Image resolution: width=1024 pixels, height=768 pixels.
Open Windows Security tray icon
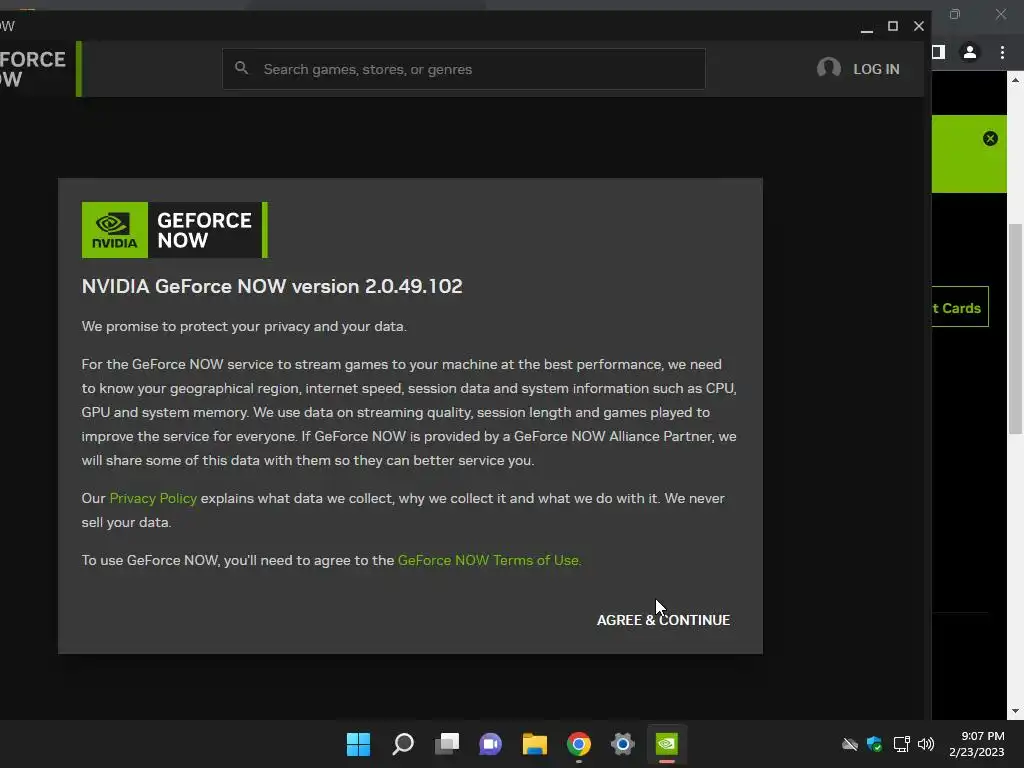(874, 744)
